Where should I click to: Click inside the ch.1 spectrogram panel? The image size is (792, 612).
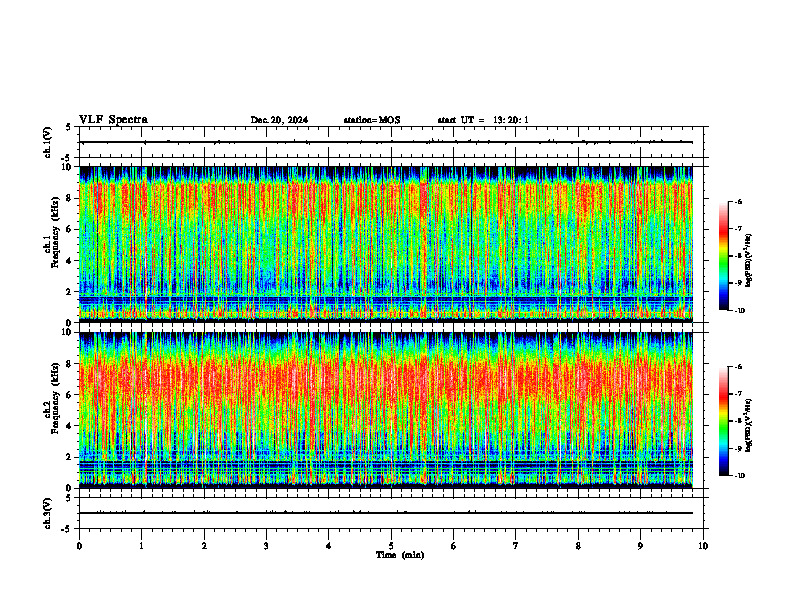(x=386, y=244)
